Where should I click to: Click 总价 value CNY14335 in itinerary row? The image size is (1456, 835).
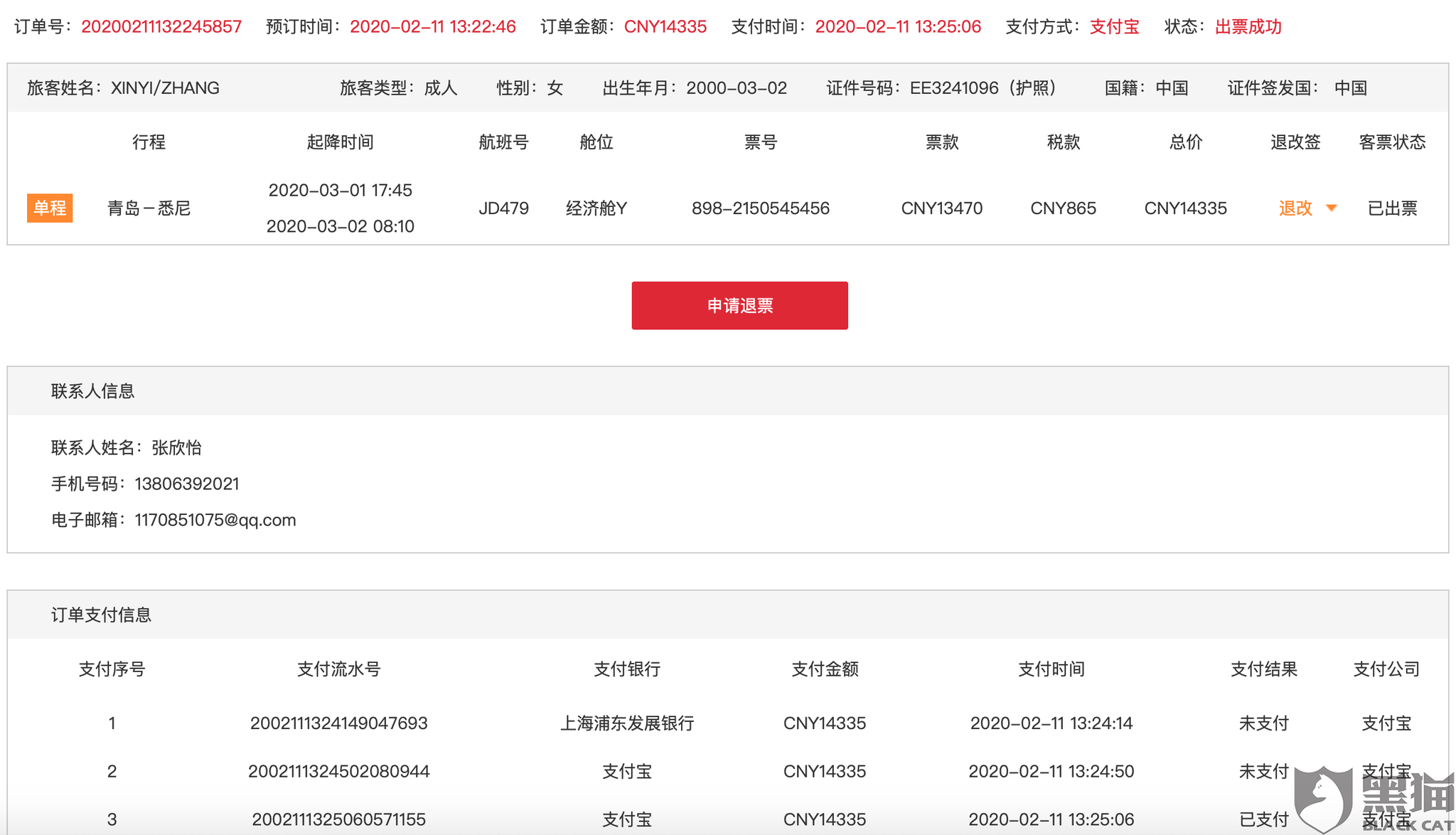click(x=1186, y=208)
